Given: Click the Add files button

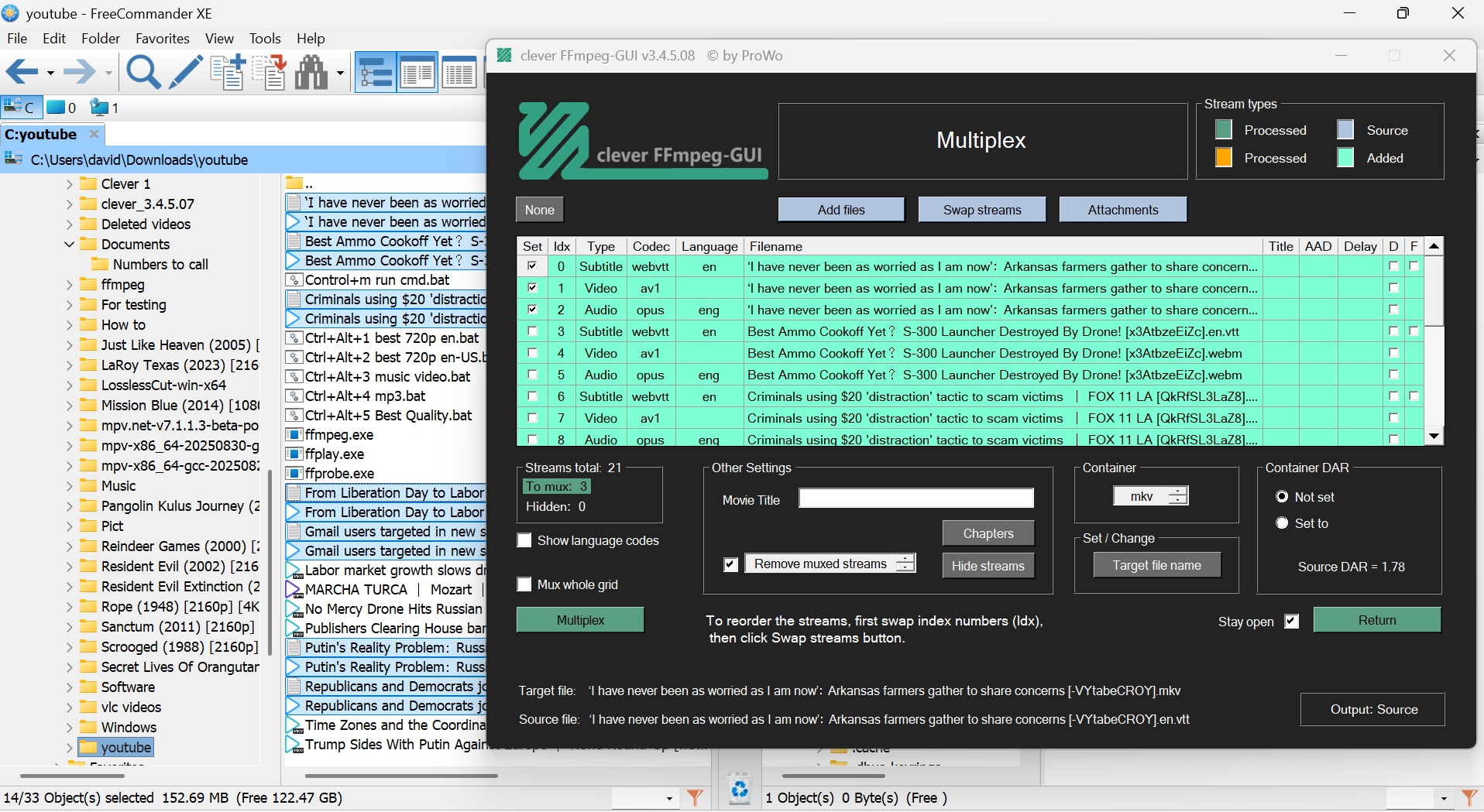Looking at the screenshot, I should (841, 210).
